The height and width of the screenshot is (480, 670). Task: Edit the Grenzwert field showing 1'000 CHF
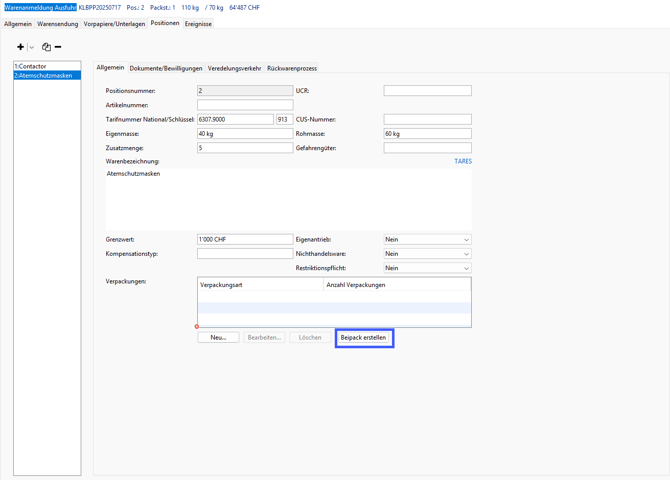245,239
